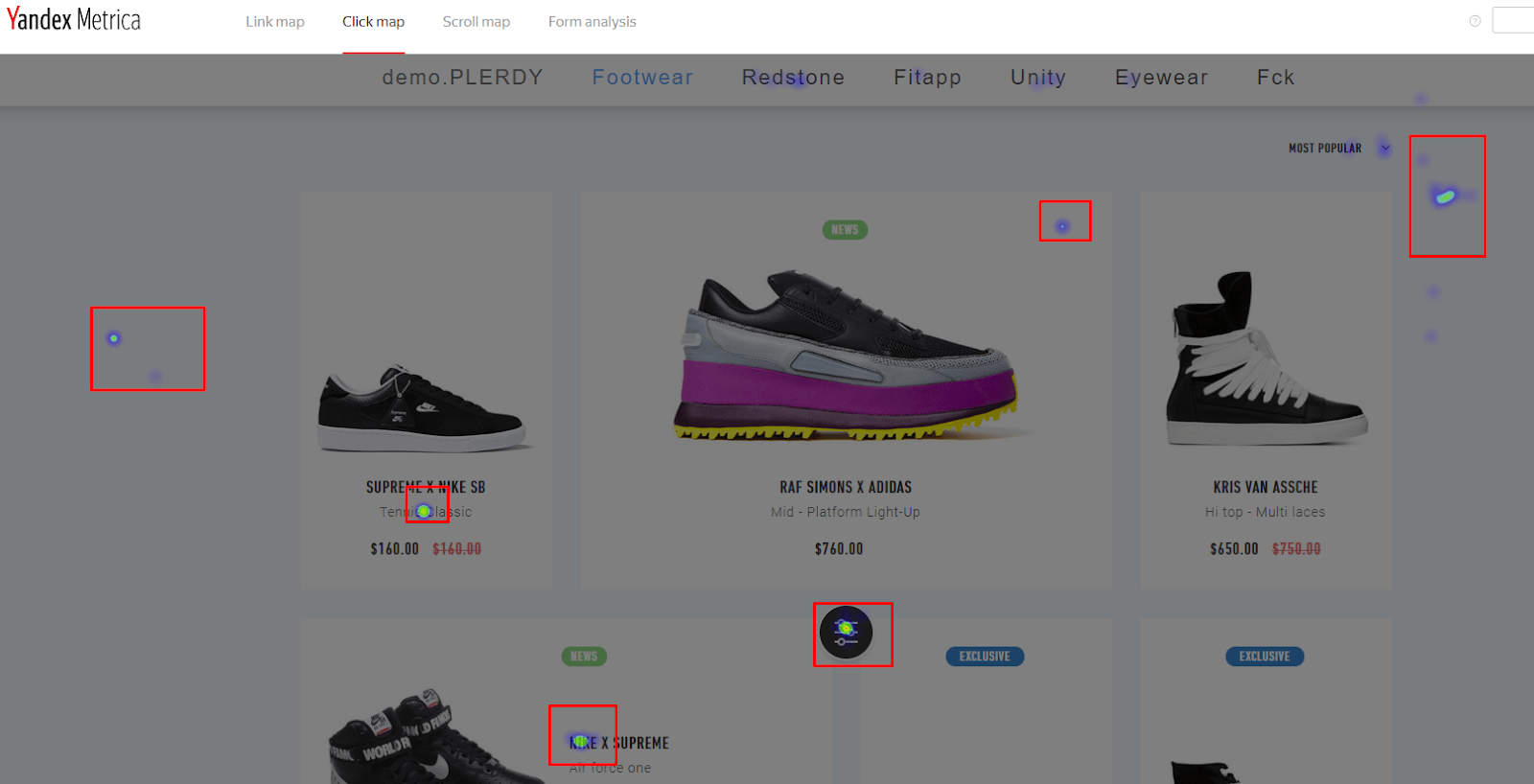Image resolution: width=1534 pixels, height=784 pixels.
Task: Open the Supreme x Nike SB product title
Action: click(x=426, y=487)
